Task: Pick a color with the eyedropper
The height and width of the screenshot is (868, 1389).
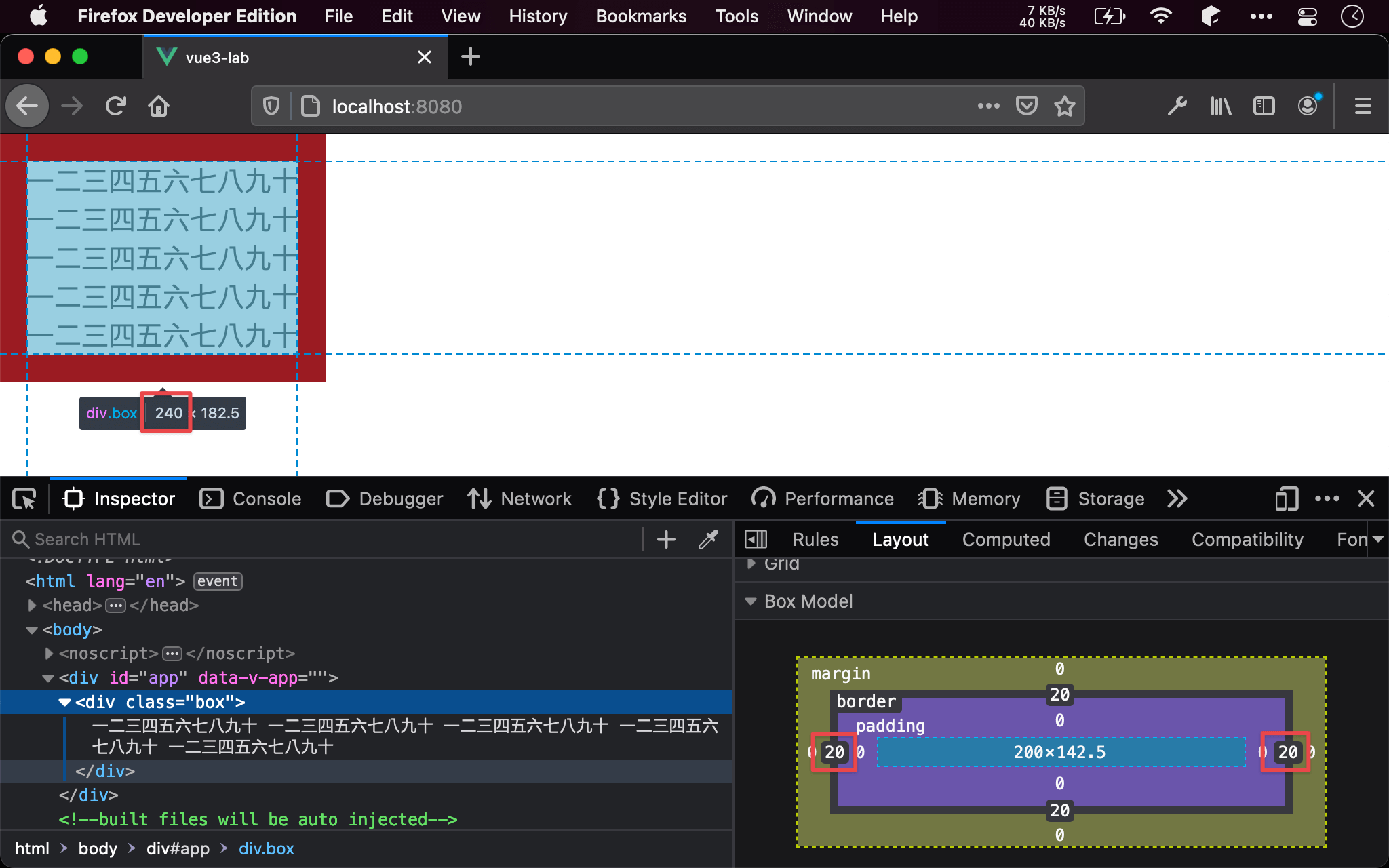Action: coord(709,539)
